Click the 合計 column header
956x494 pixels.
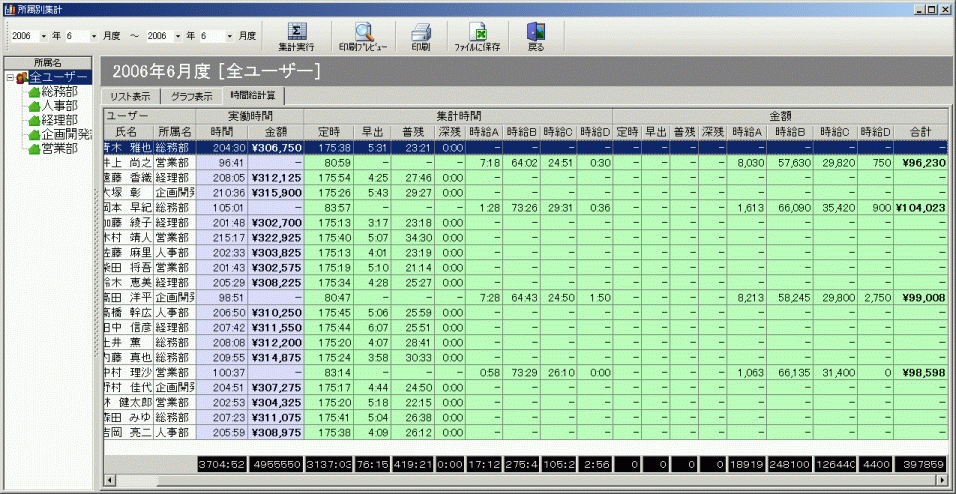(x=921, y=131)
